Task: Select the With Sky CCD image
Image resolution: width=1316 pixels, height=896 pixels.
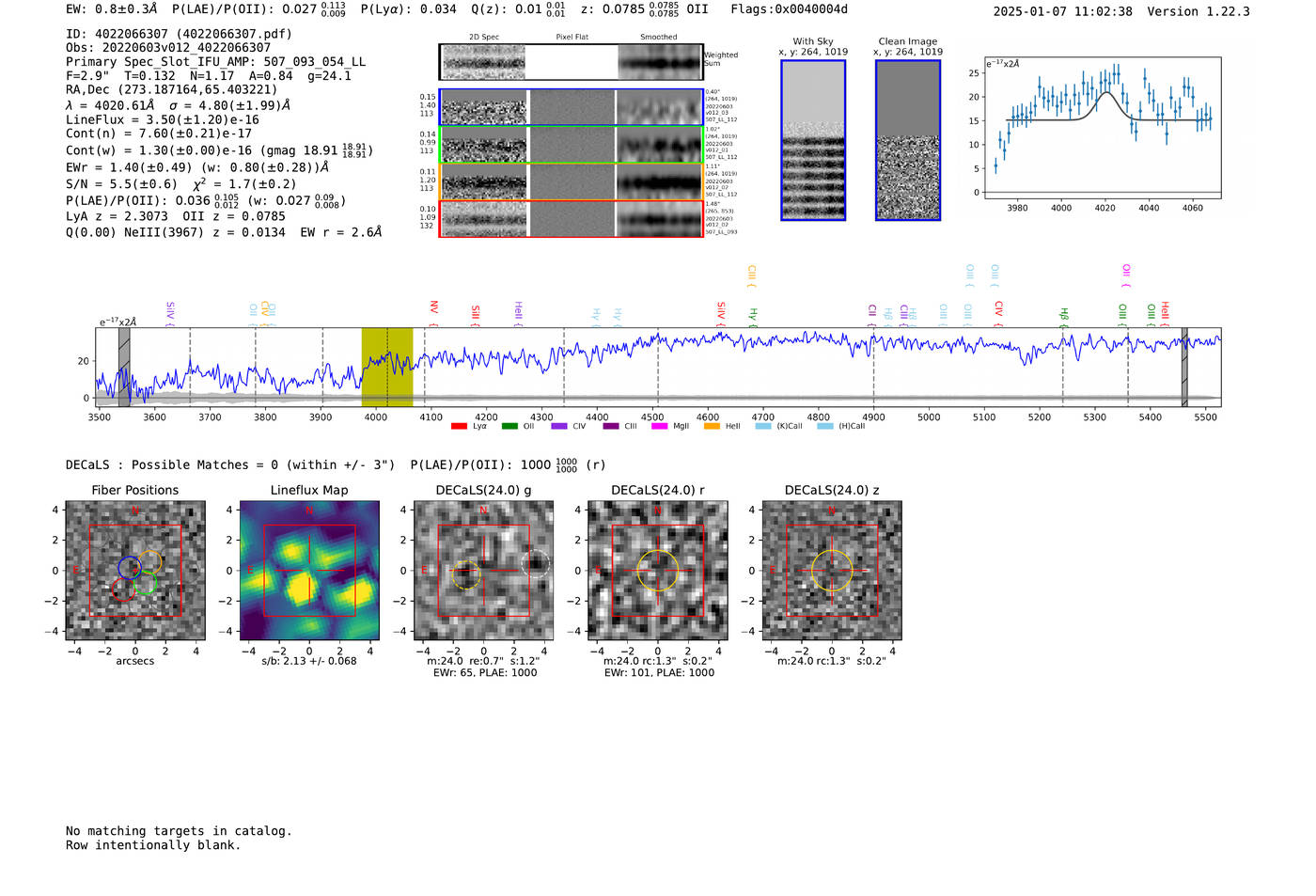Action: (813, 140)
